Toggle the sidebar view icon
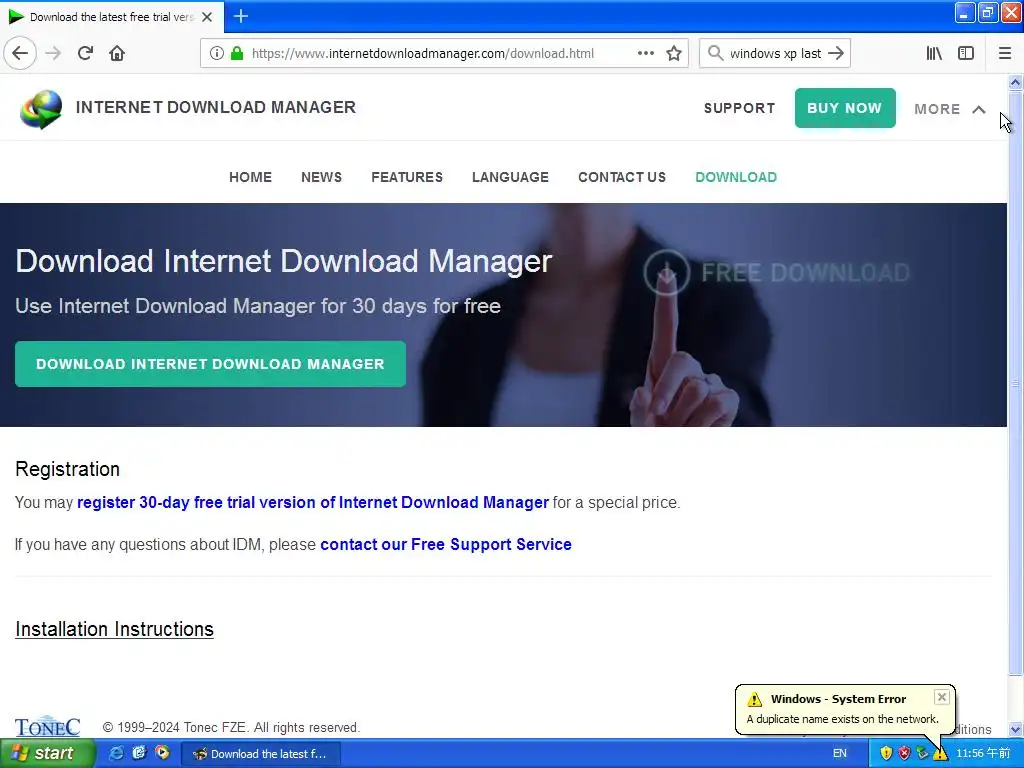Viewport: 1024px width, 768px height. (x=966, y=53)
